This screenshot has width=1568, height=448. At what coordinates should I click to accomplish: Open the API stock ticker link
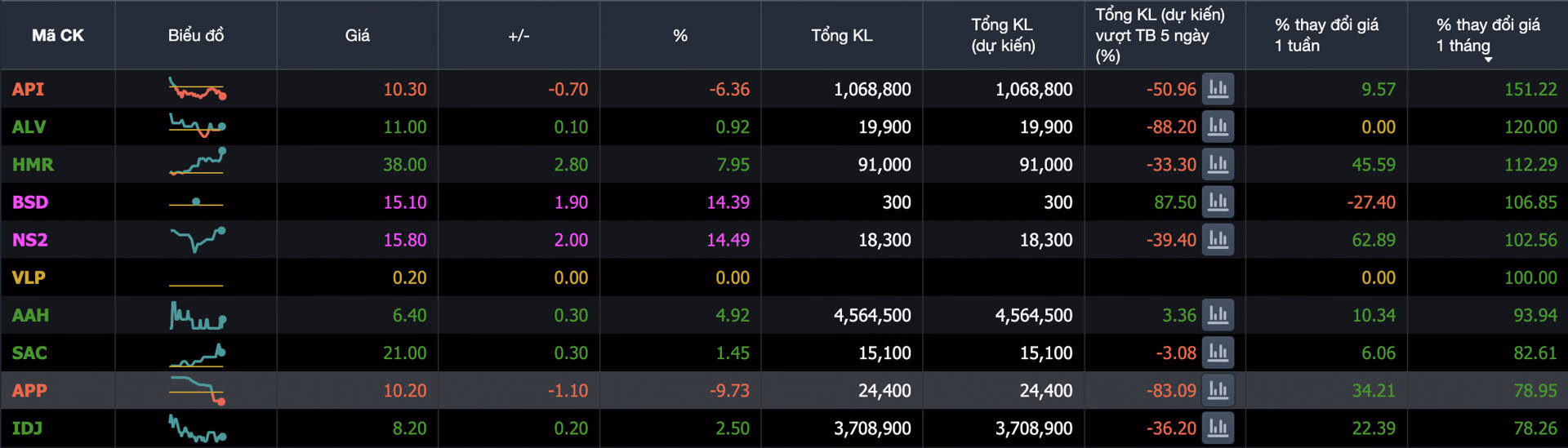(x=28, y=89)
